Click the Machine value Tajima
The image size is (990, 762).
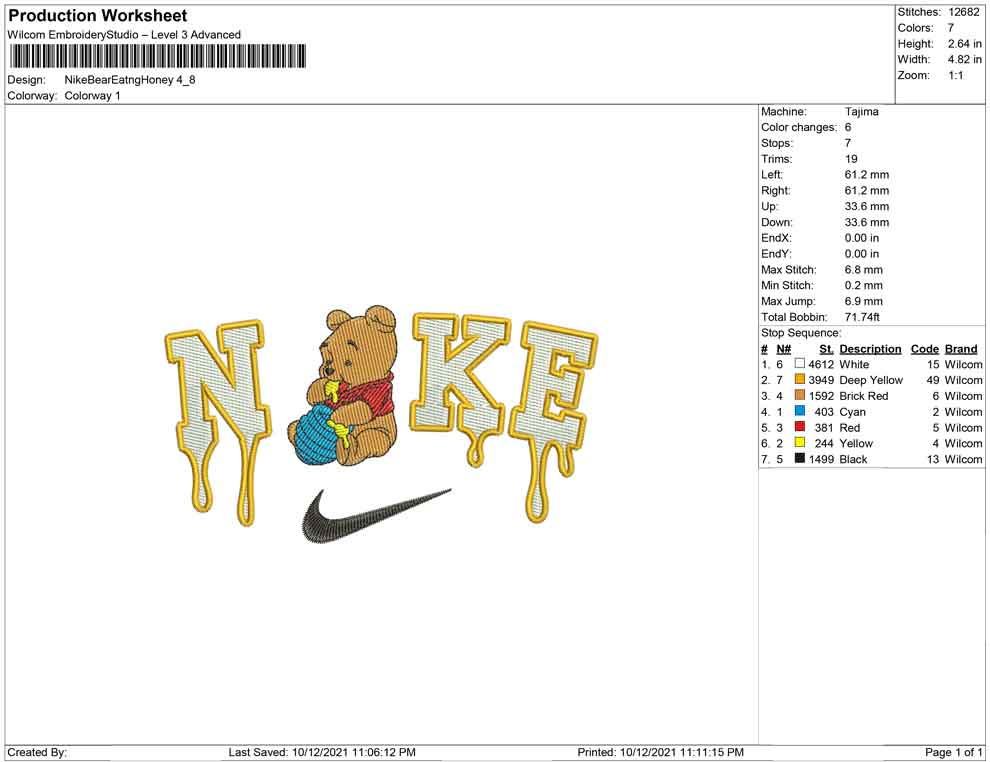(861, 111)
